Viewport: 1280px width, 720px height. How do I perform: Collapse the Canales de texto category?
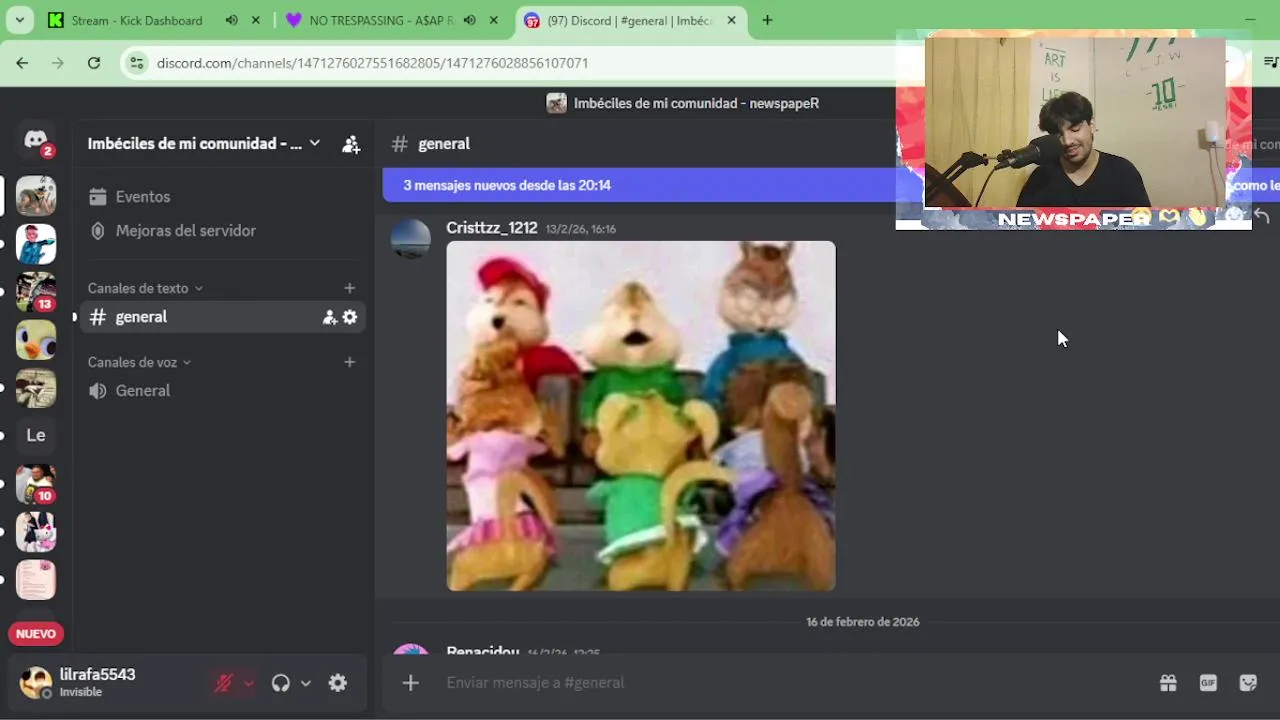coord(145,288)
